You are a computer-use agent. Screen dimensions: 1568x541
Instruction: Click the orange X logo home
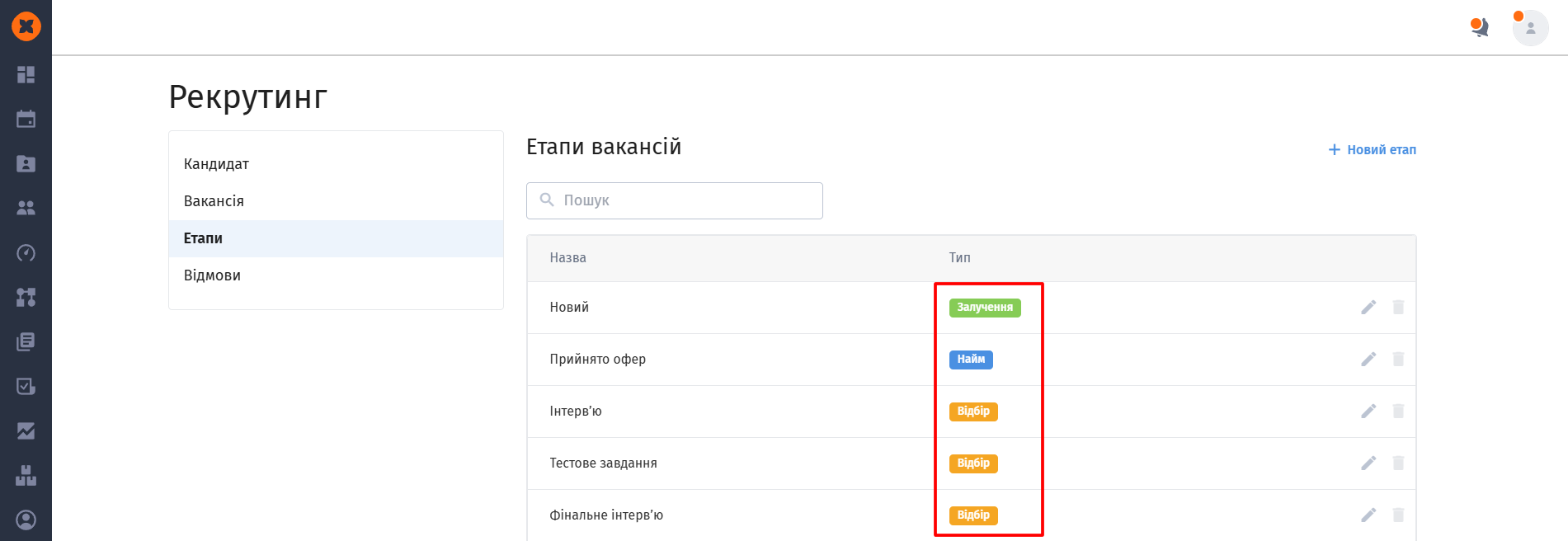coord(26,26)
